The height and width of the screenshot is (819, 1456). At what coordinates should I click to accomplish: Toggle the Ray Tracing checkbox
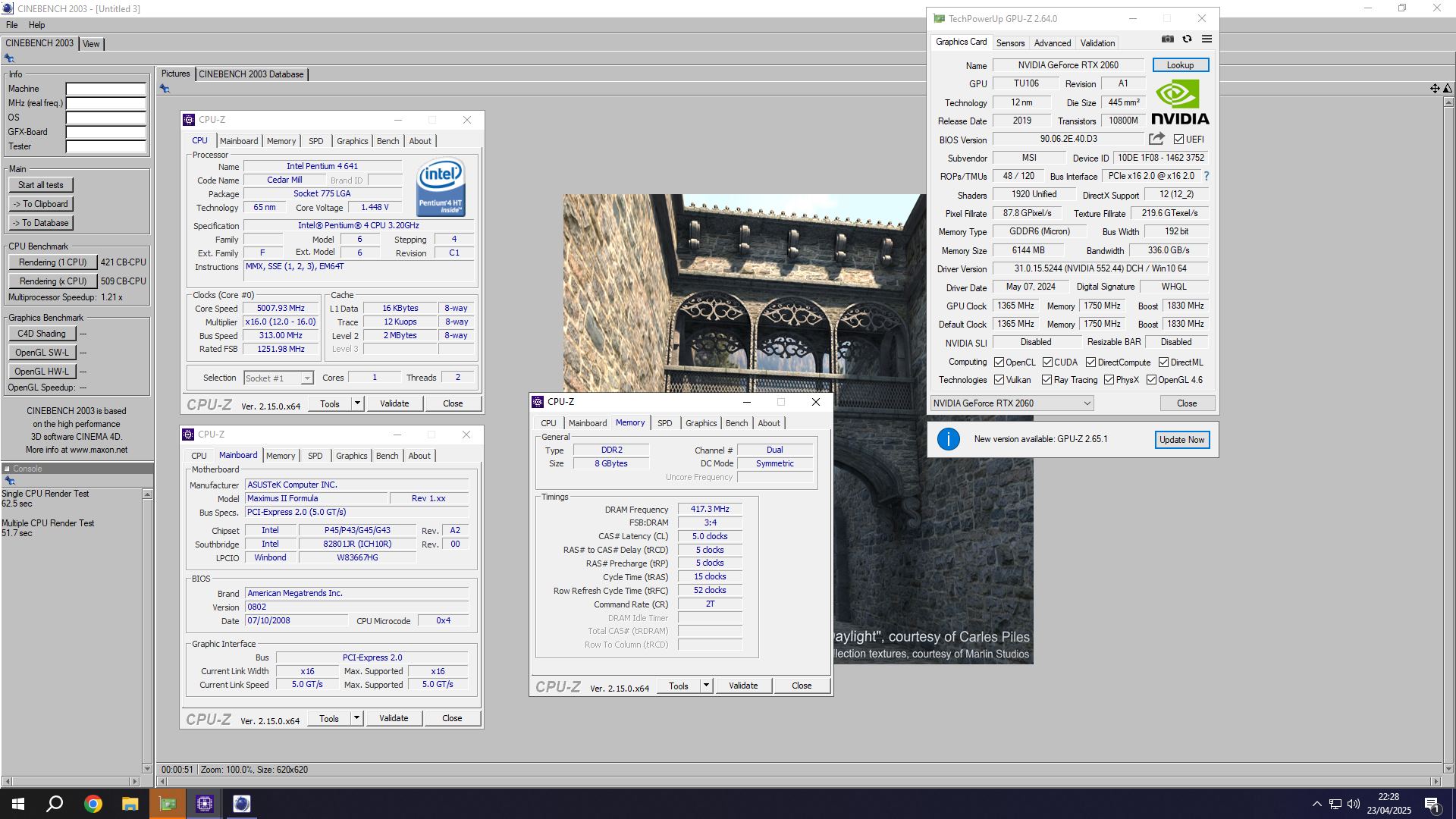coord(1046,380)
